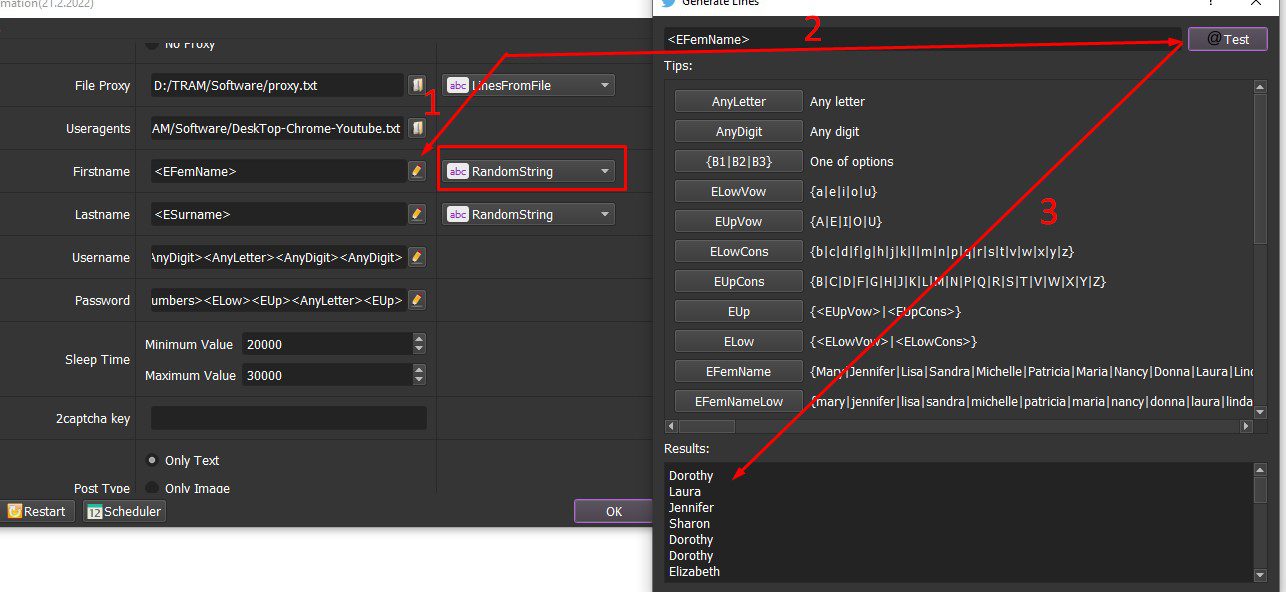Click the Test button in Generate Lines
Screen dimensions: 1286x592
[x=1227, y=39]
